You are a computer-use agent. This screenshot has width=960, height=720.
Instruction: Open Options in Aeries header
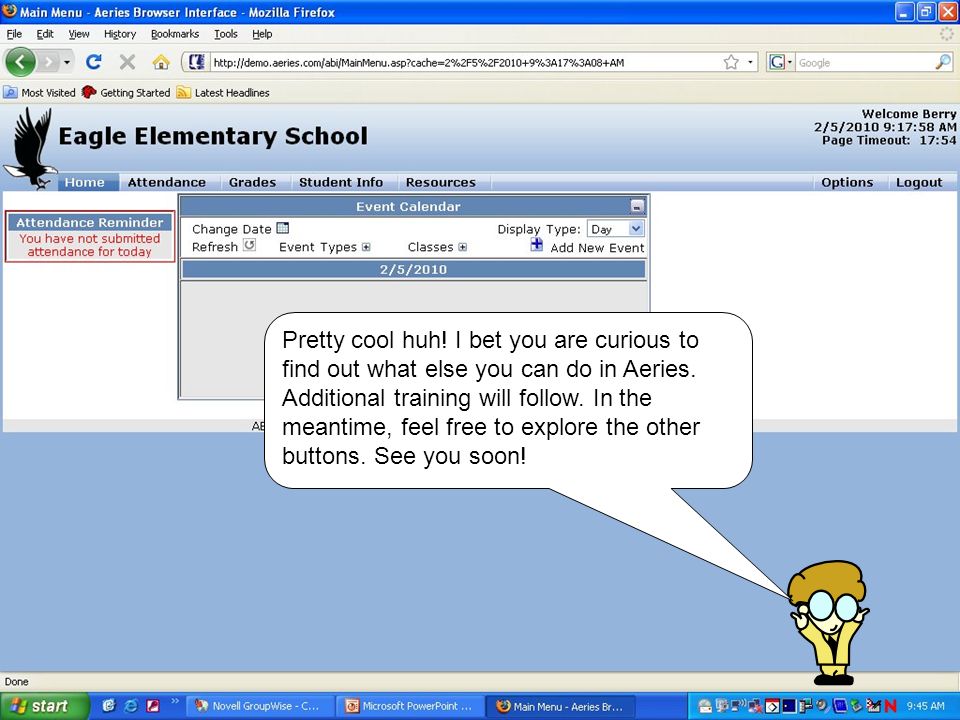point(847,182)
